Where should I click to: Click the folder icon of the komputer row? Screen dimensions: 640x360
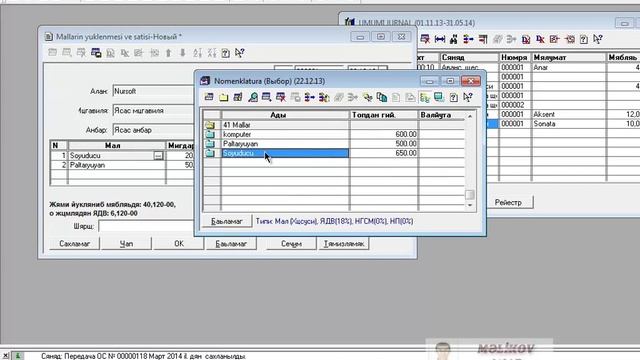tap(210, 134)
